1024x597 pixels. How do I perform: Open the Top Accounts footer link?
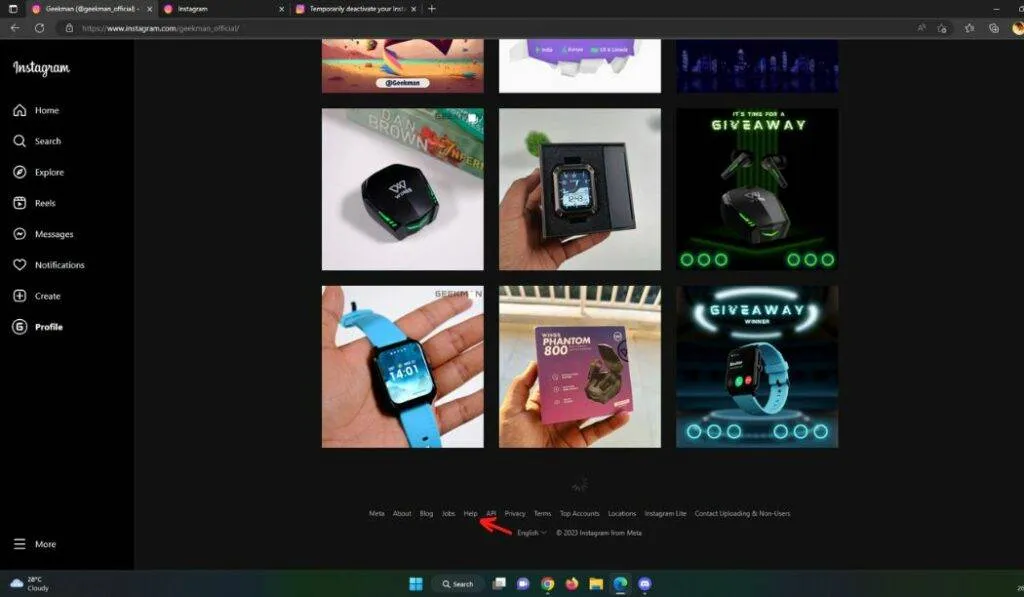tap(579, 513)
